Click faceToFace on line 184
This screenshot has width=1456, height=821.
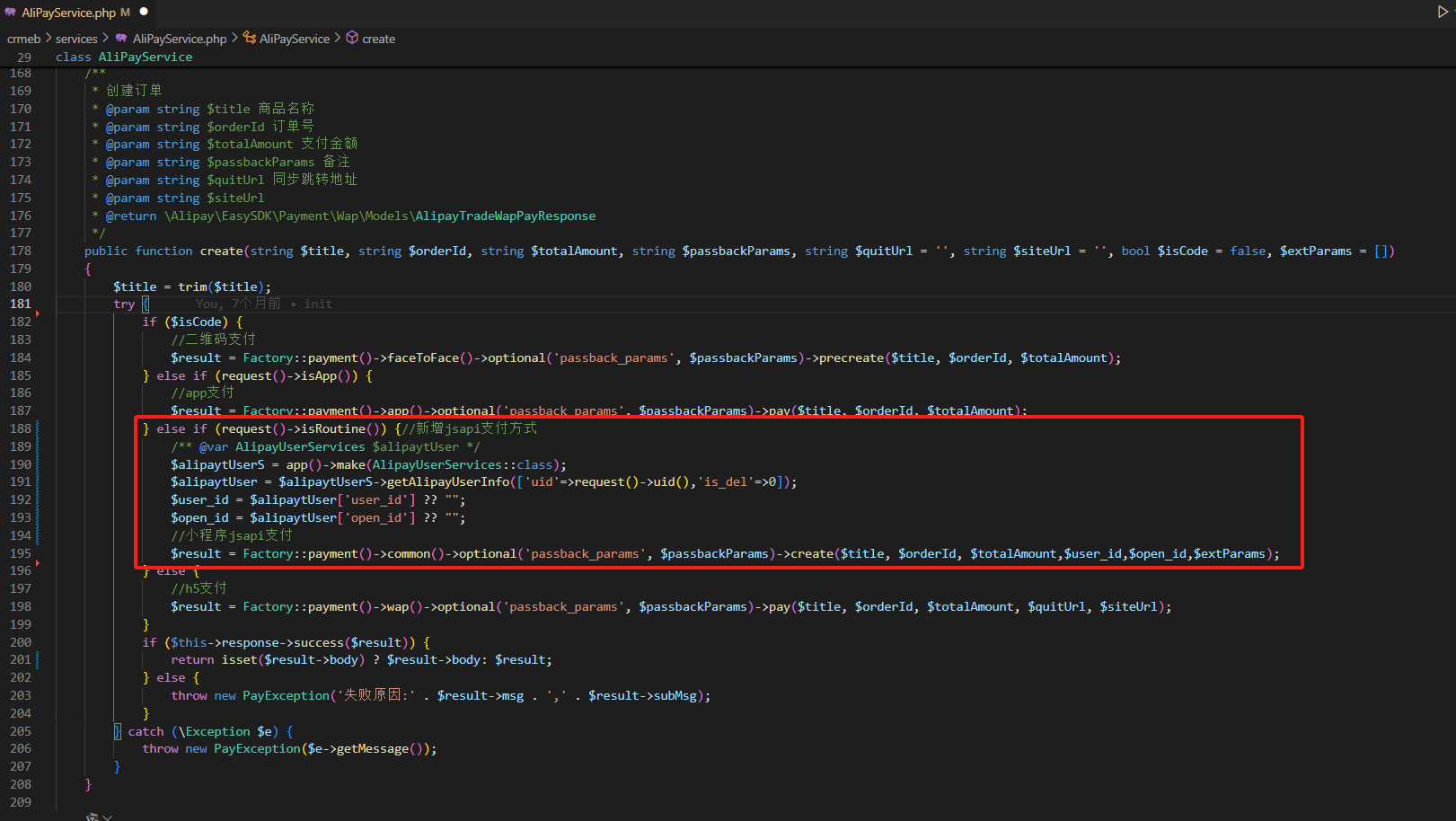pos(423,358)
